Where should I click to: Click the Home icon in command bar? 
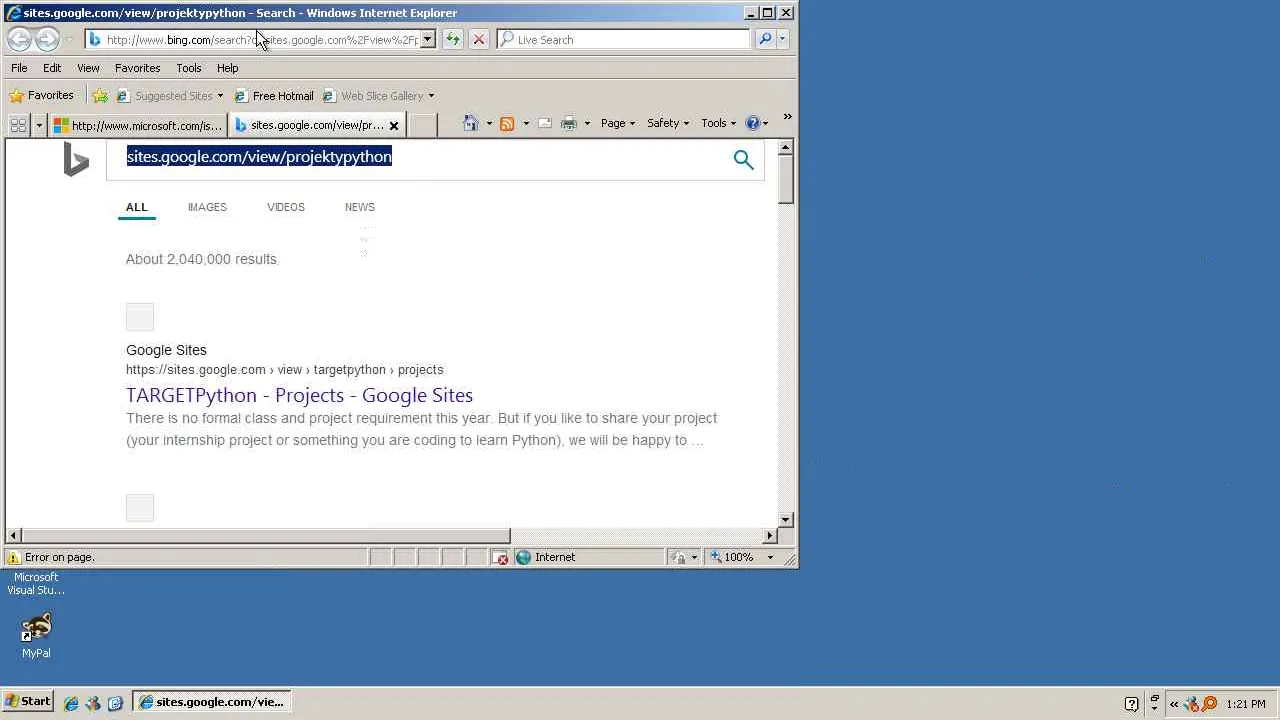471,123
